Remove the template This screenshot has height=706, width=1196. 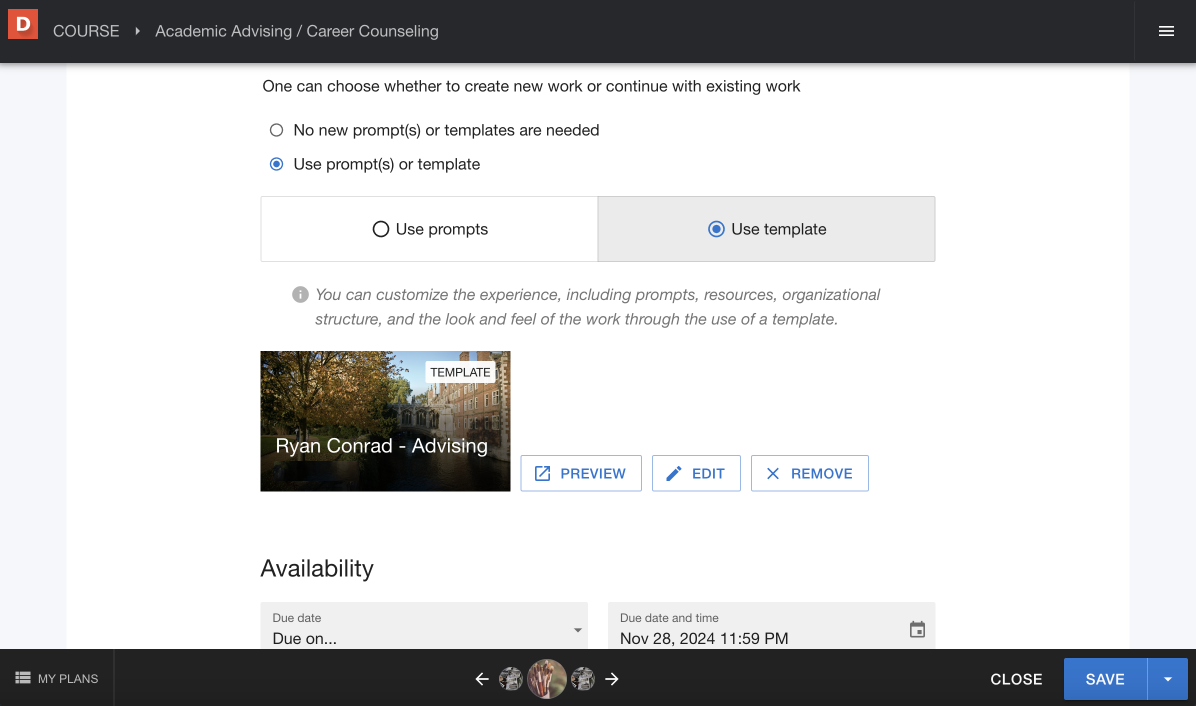[x=810, y=473]
